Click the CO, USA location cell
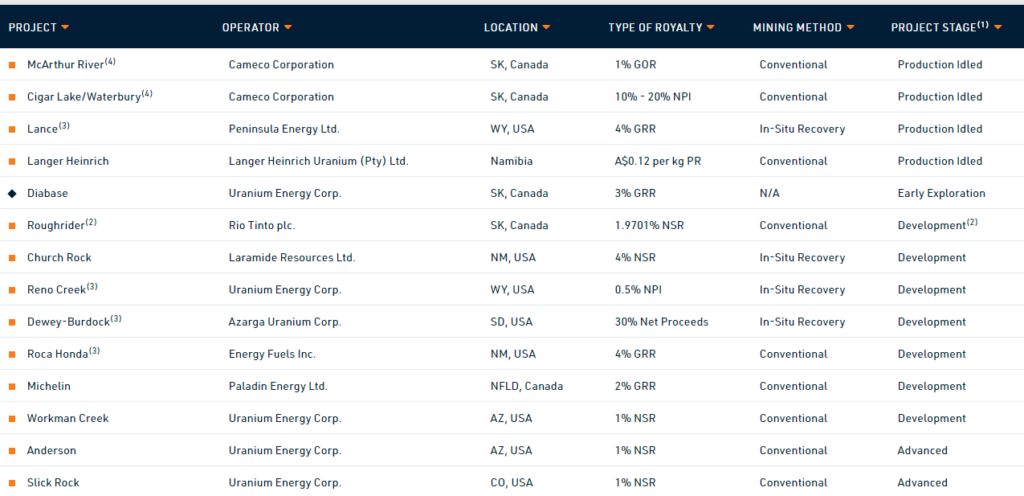Viewport: 1024px width, 496px height. point(511,483)
